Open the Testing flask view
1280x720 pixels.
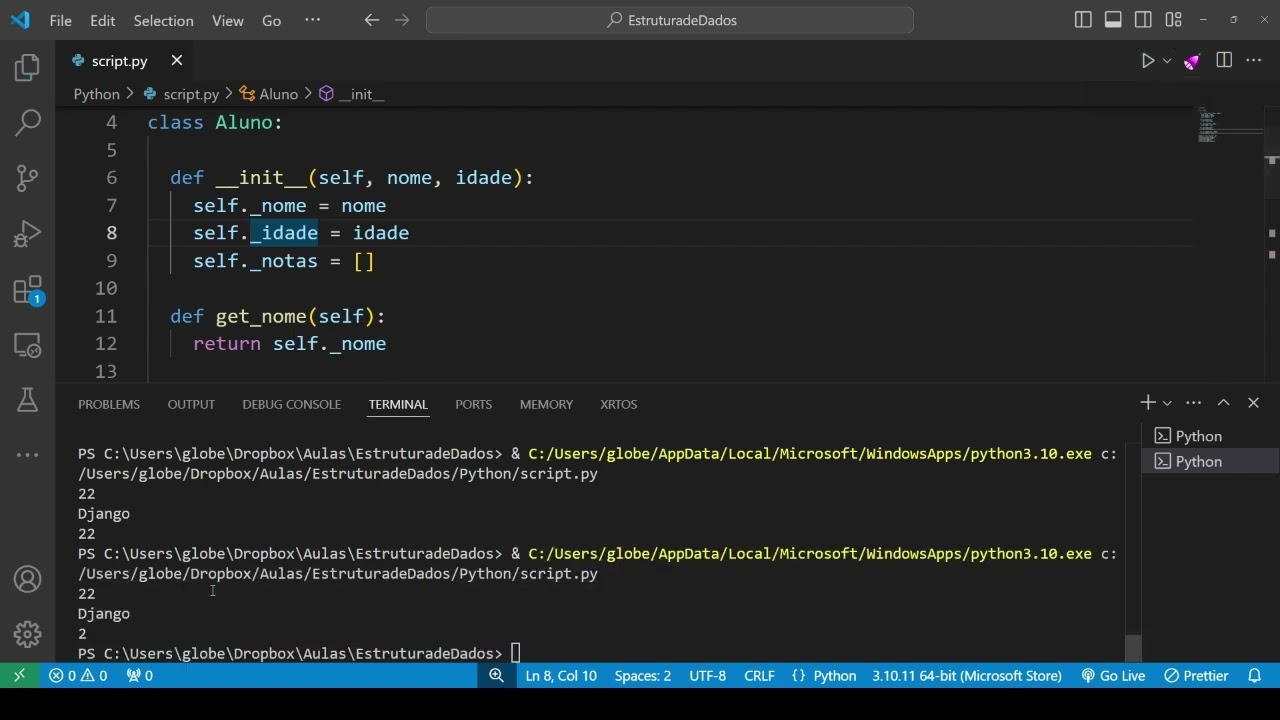[27, 400]
